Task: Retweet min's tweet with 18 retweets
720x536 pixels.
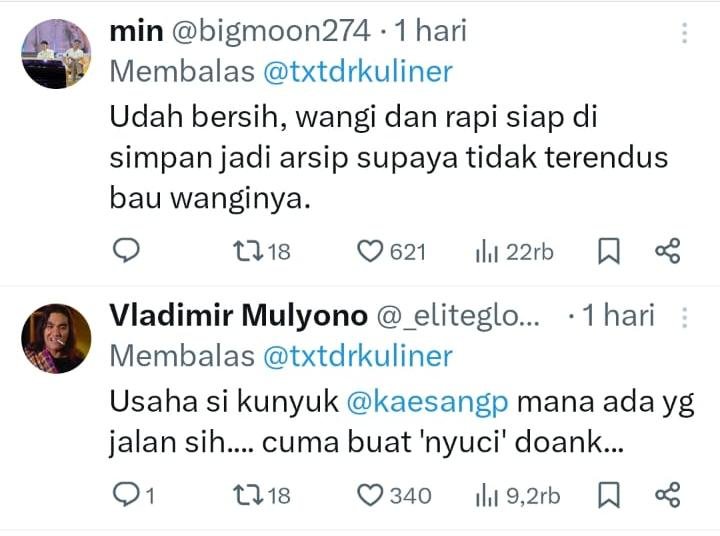Action: point(246,251)
